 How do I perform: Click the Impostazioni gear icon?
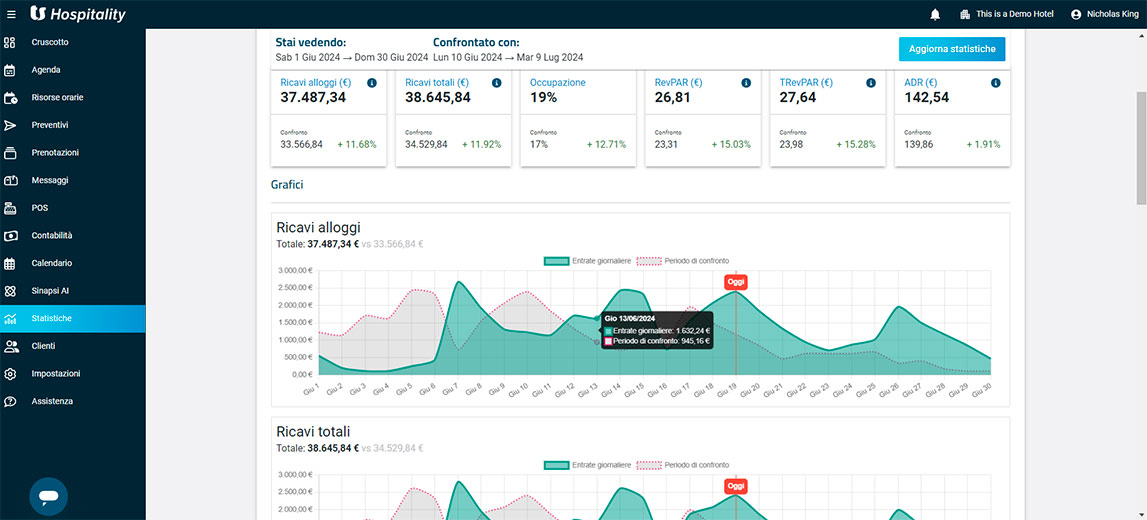(10, 374)
